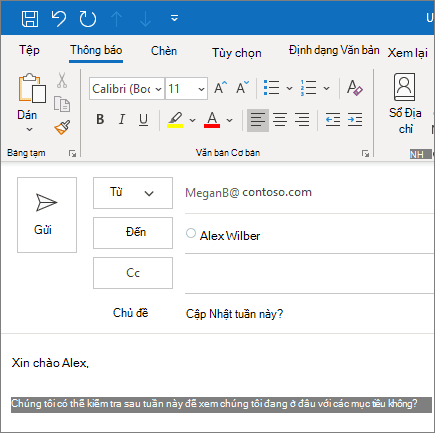The height and width of the screenshot is (433, 435).
Task: Center align the text
Action: point(280,120)
